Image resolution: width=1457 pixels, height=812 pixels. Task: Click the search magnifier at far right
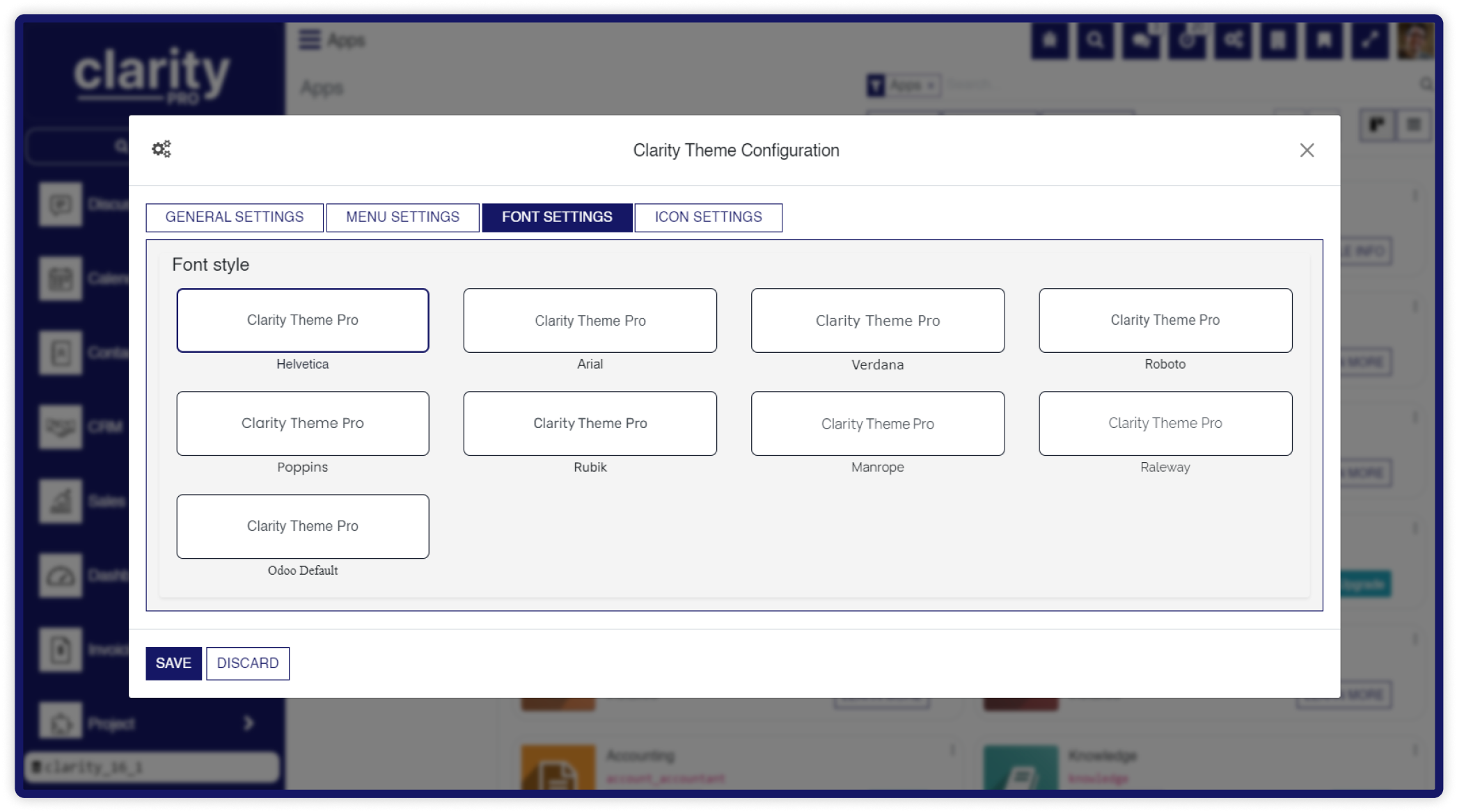coord(1426,85)
